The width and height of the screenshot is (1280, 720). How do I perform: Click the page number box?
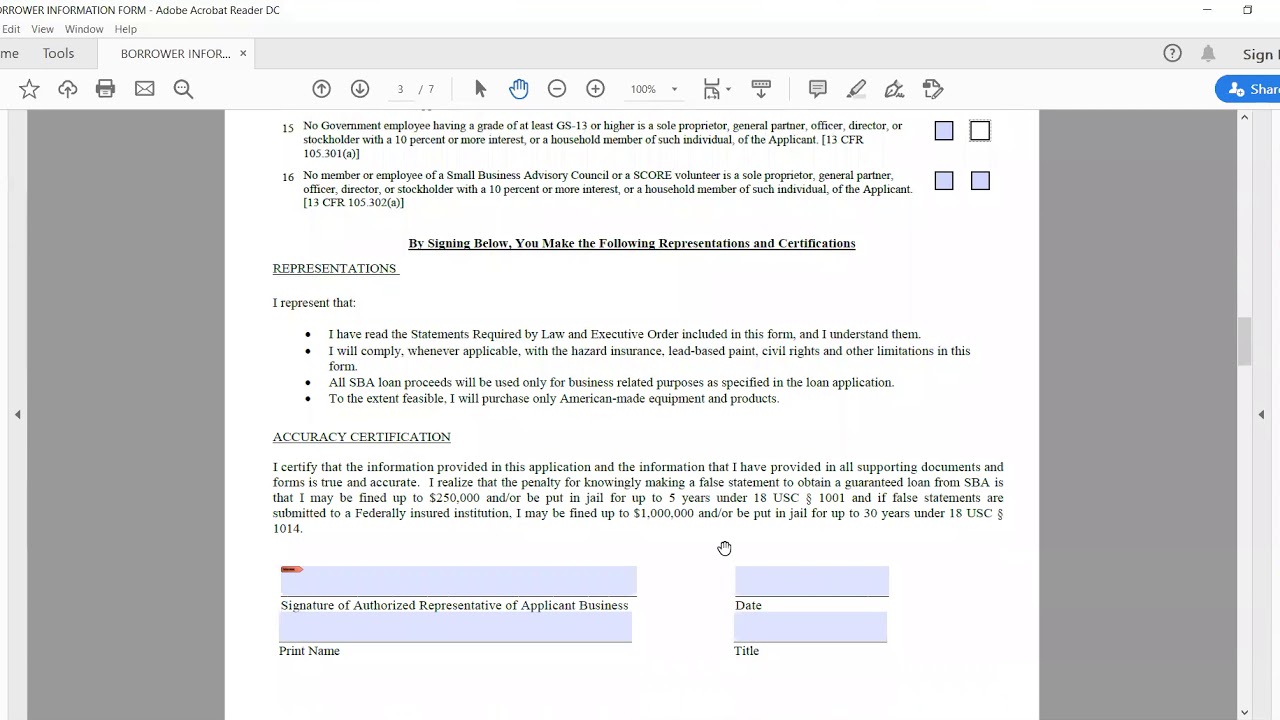tap(400, 89)
